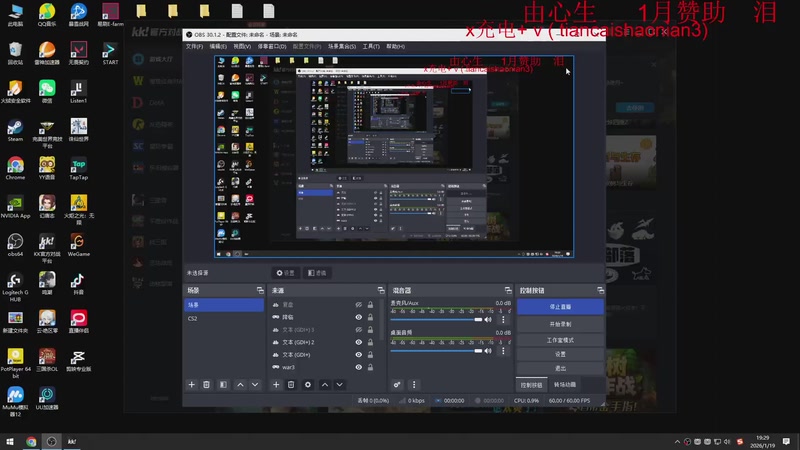The image size is (800, 450).
Task: Undock the Scenes panel via float icon
Action: point(260,290)
